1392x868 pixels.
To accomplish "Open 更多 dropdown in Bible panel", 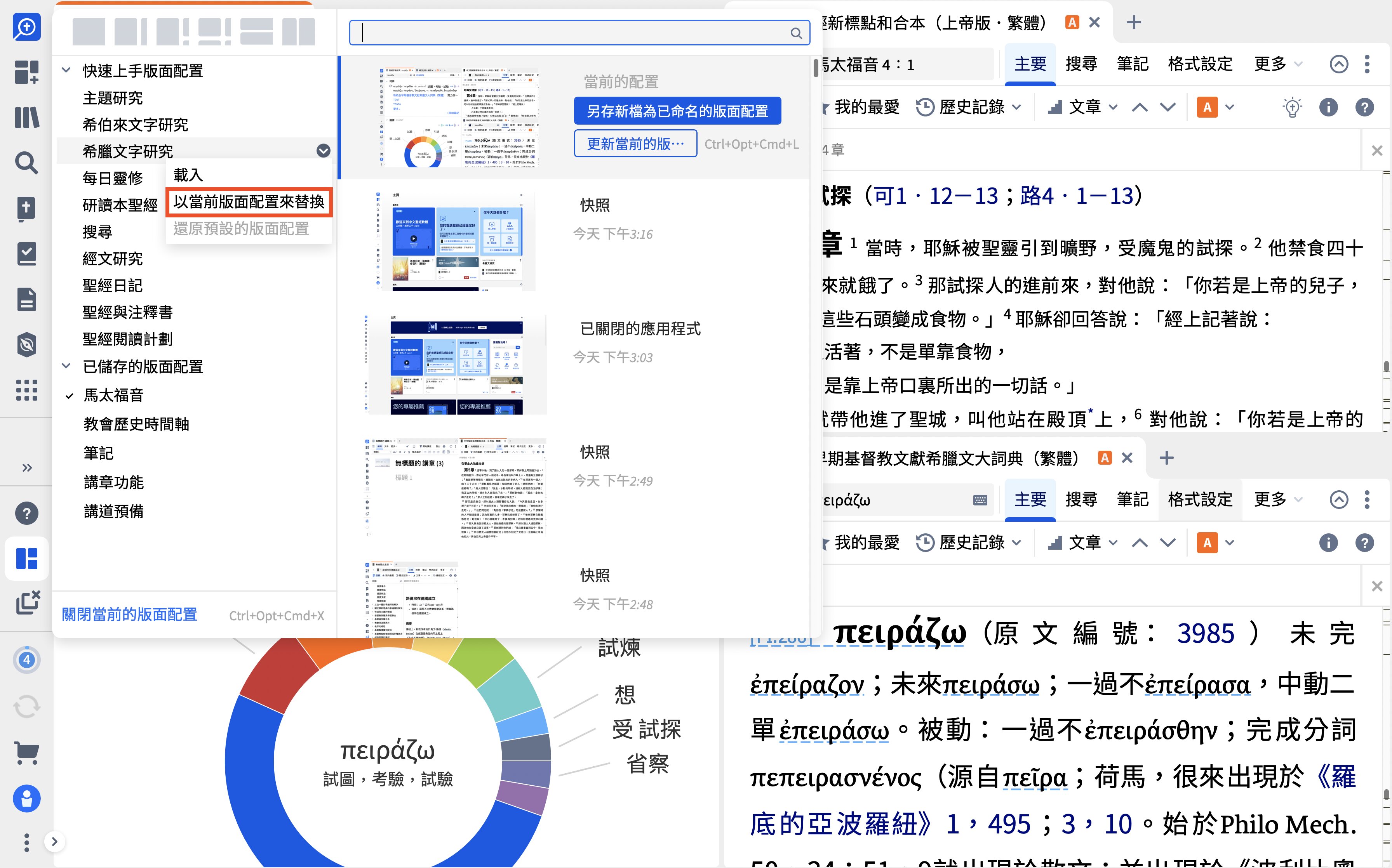I will (1277, 64).
